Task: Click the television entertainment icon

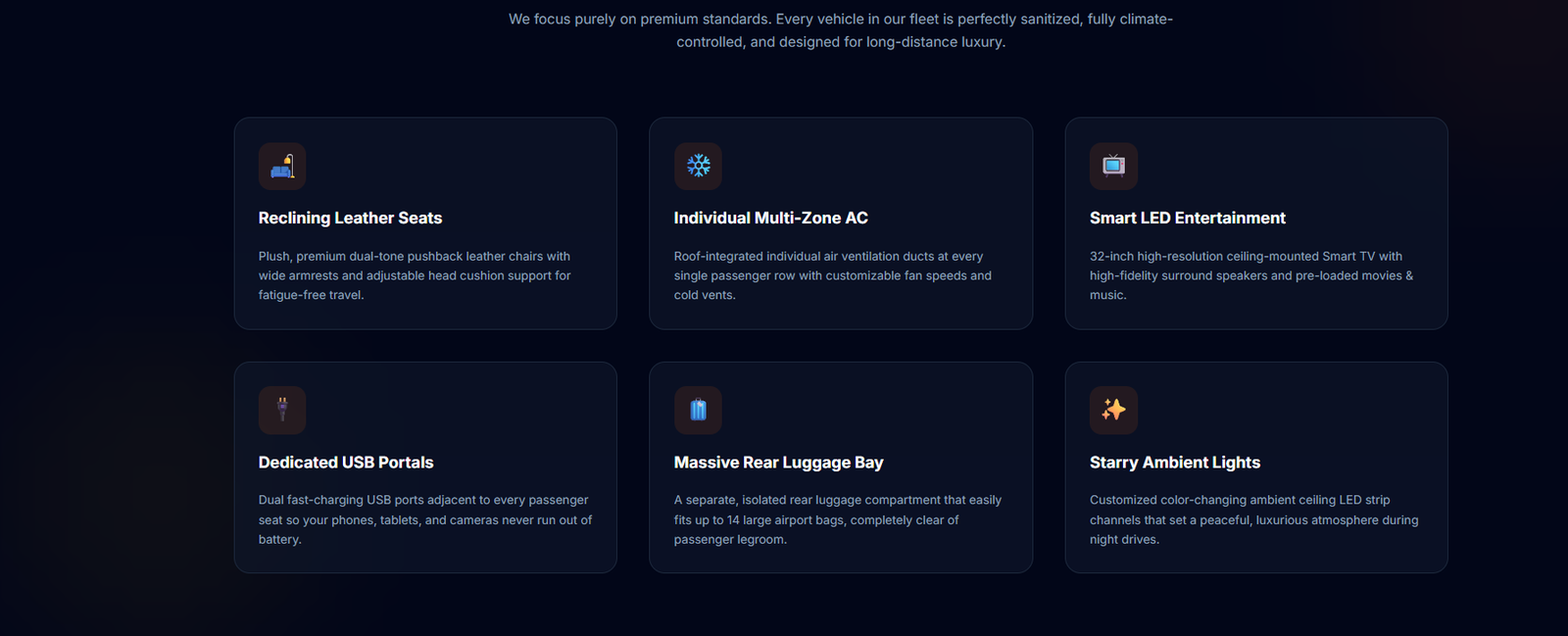Action: click(1113, 166)
